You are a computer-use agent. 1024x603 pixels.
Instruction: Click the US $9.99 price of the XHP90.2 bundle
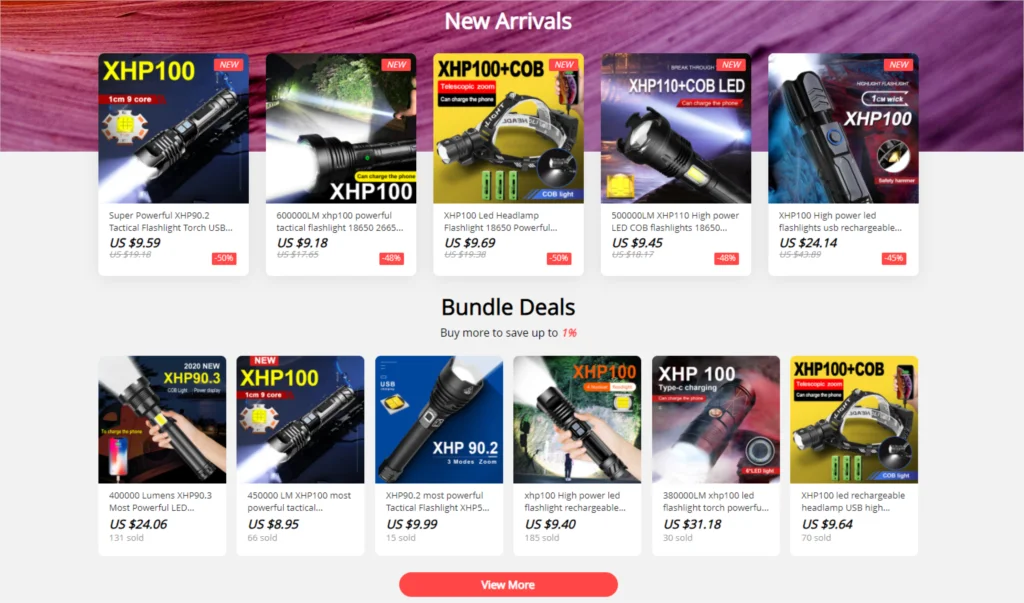point(412,525)
